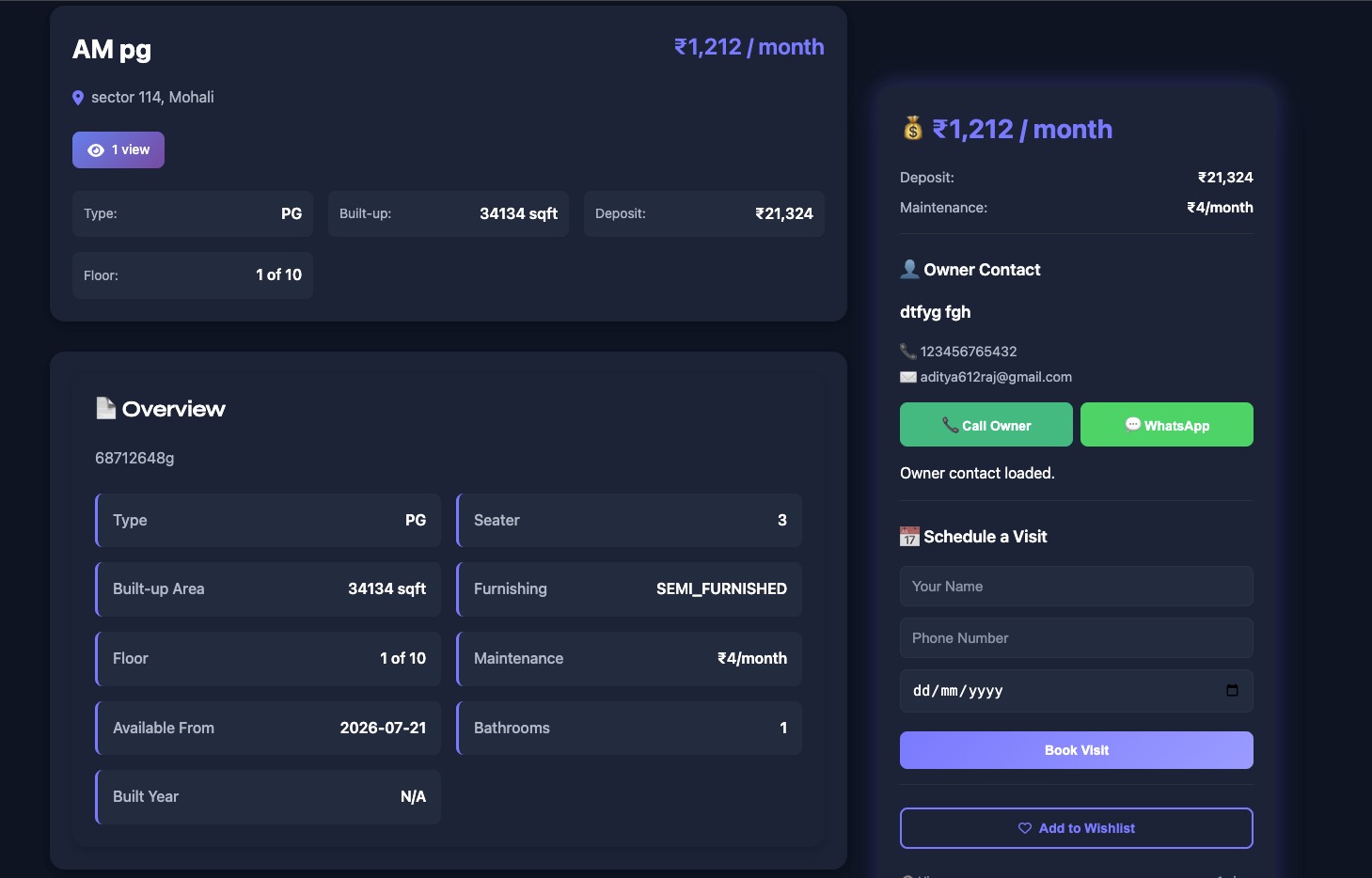
Task: Click the Book Visit button
Action: click(1077, 750)
